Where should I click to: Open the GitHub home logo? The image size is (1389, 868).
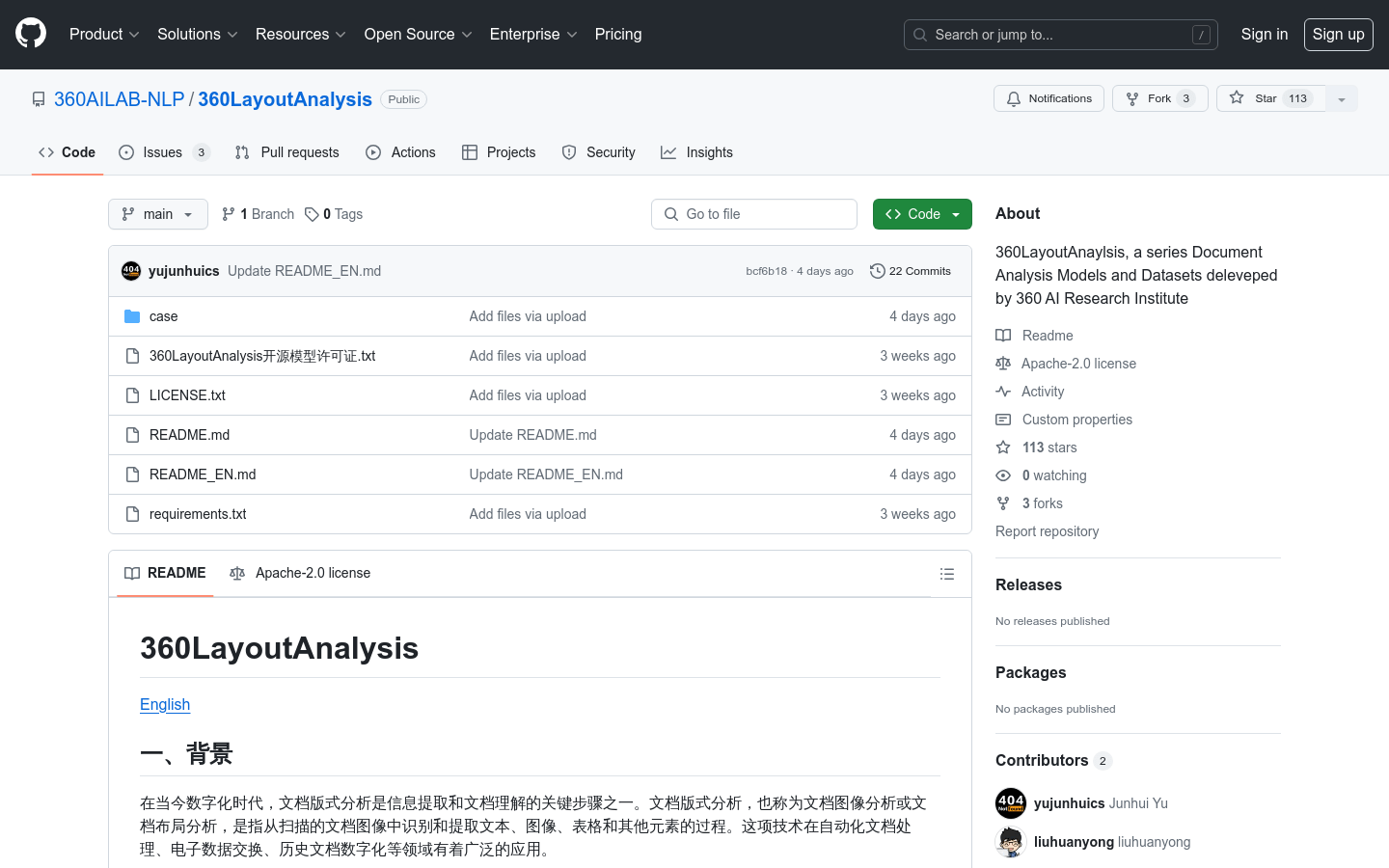31,34
